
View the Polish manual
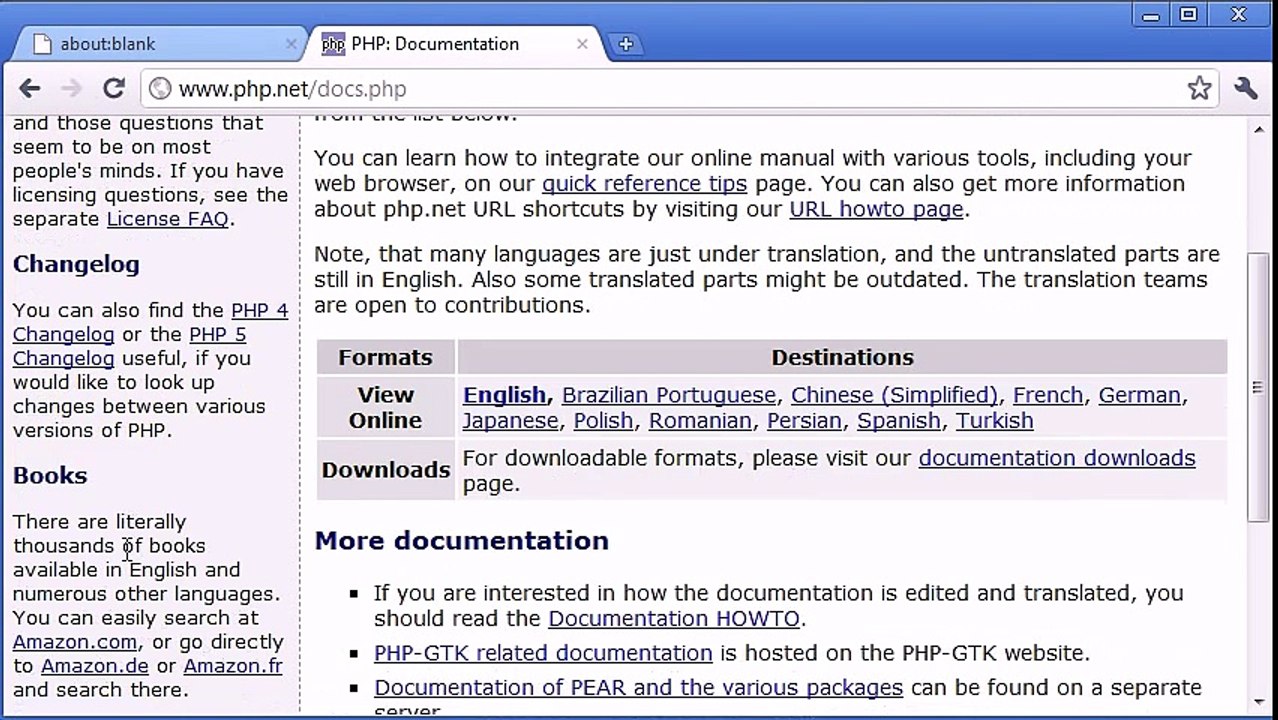click(603, 421)
